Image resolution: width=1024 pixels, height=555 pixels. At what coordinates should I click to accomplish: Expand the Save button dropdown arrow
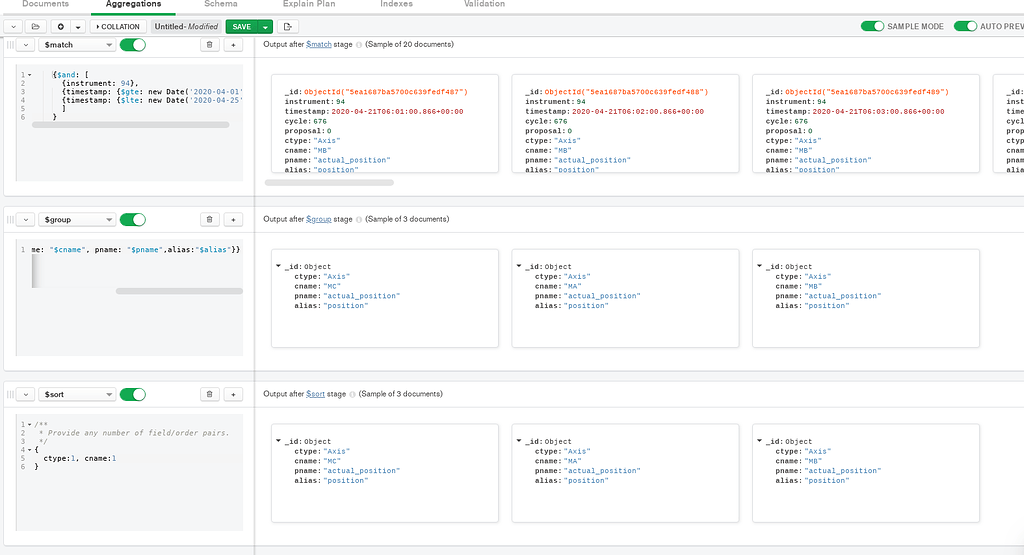coord(265,27)
